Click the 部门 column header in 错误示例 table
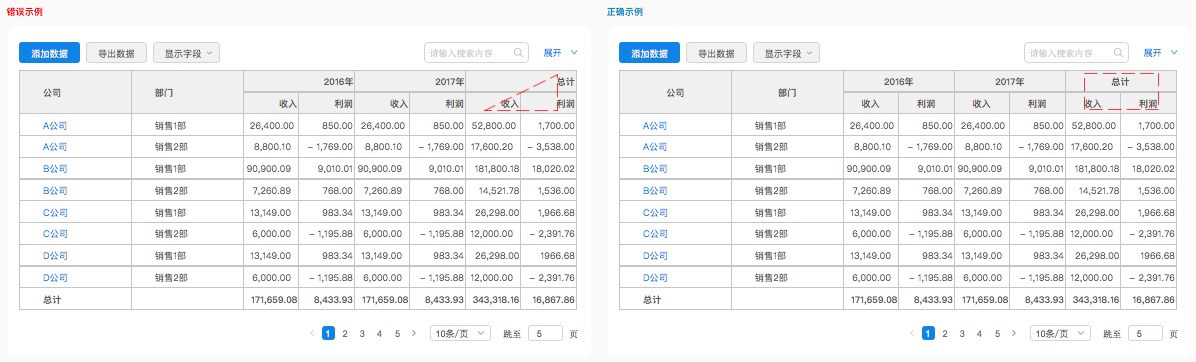1196x362 pixels. click(188, 92)
